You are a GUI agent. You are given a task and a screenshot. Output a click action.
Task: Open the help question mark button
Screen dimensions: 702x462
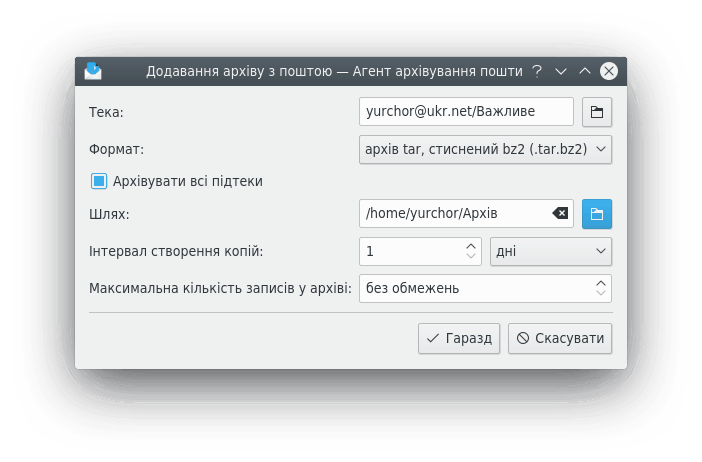537,71
